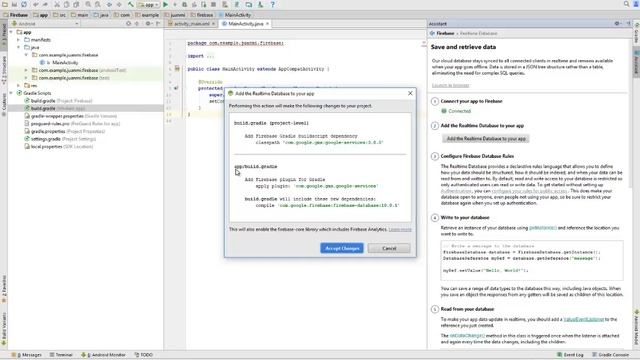The image size is (640, 360).
Task: Open the app run configuration dropdown
Action: coord(149,4)
